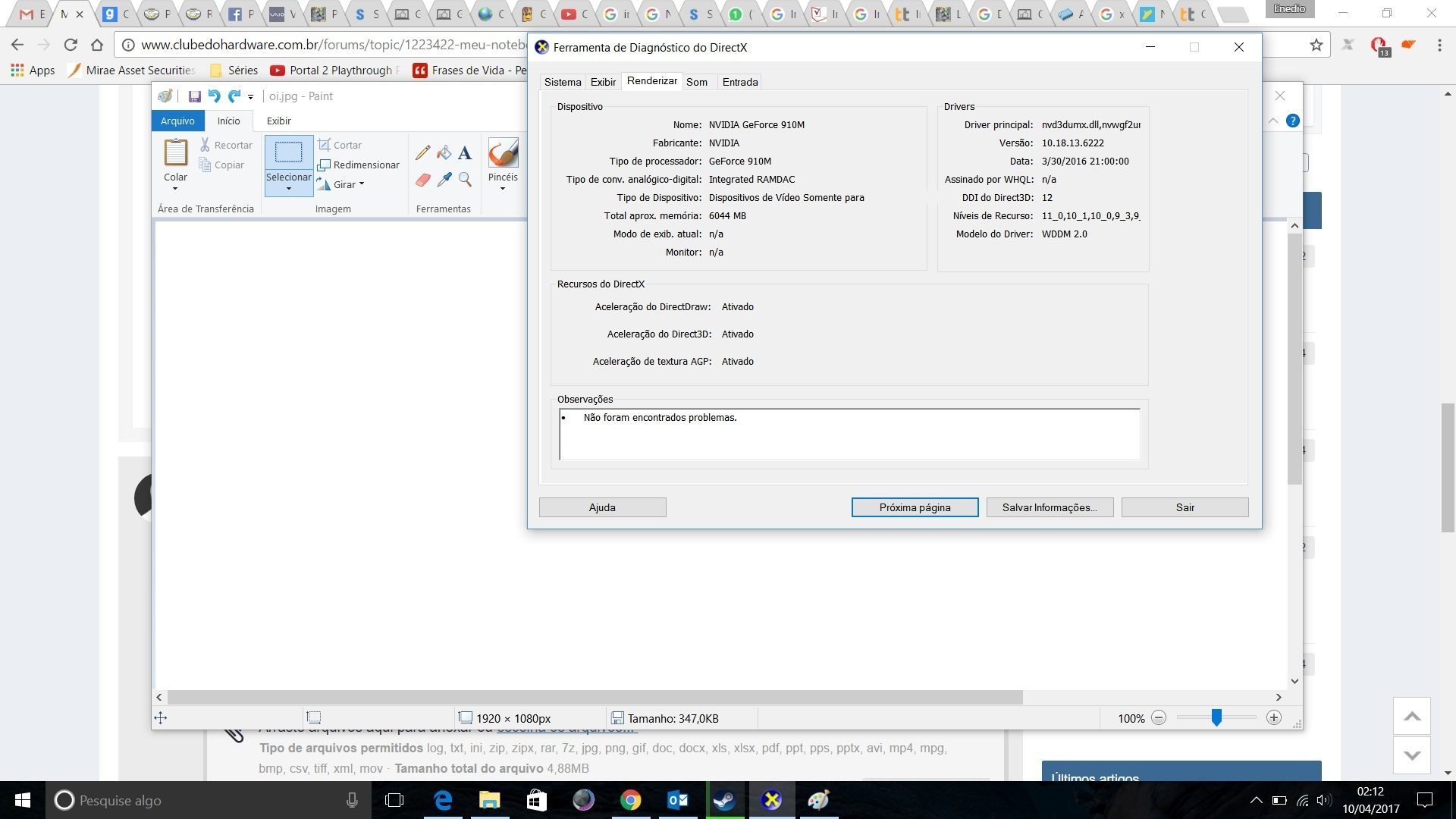Click the Pincéis brushes icon in Paint

(503, 153)
